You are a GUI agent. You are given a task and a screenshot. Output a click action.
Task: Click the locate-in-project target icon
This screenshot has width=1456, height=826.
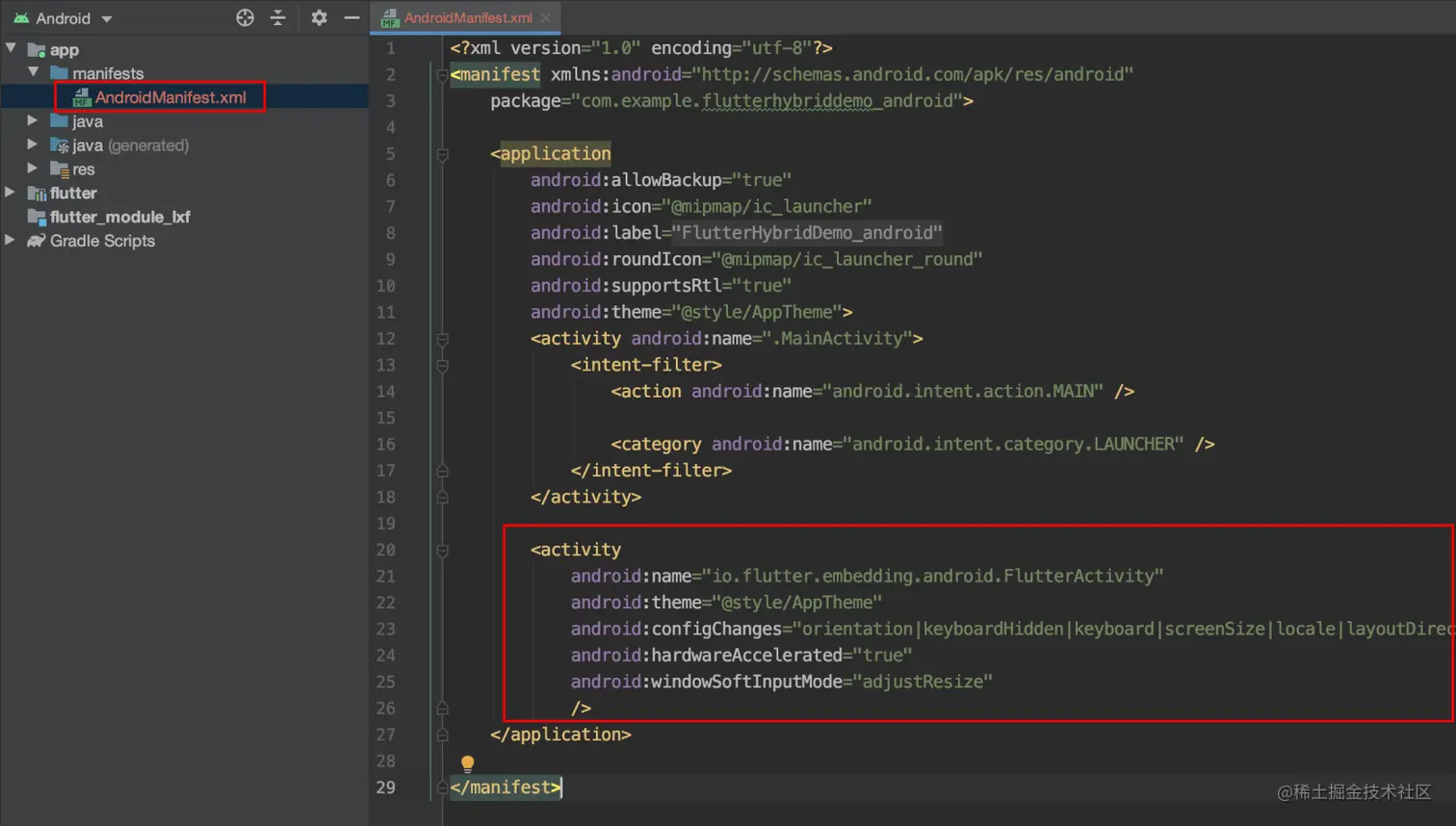245,17
